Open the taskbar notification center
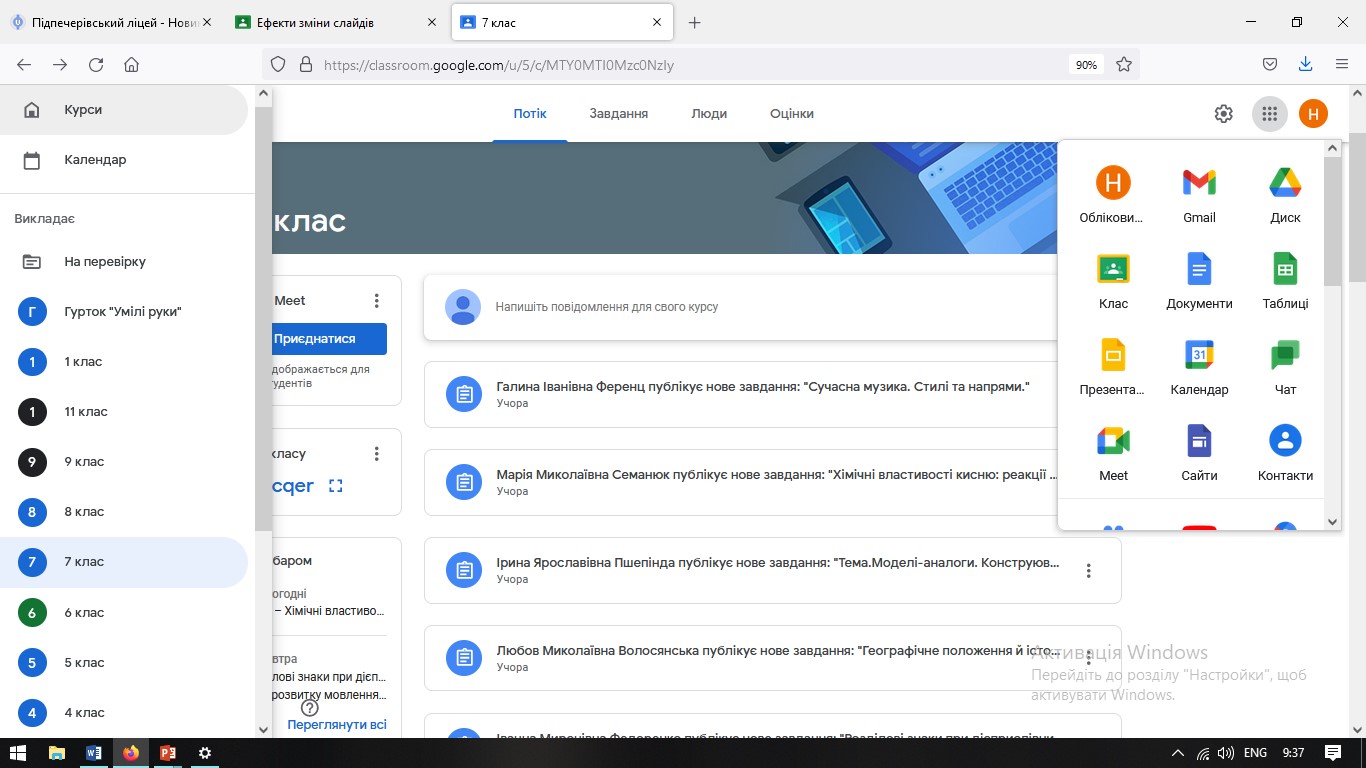Screen dimensions: 1366x768 click(x=1332, y=753)
